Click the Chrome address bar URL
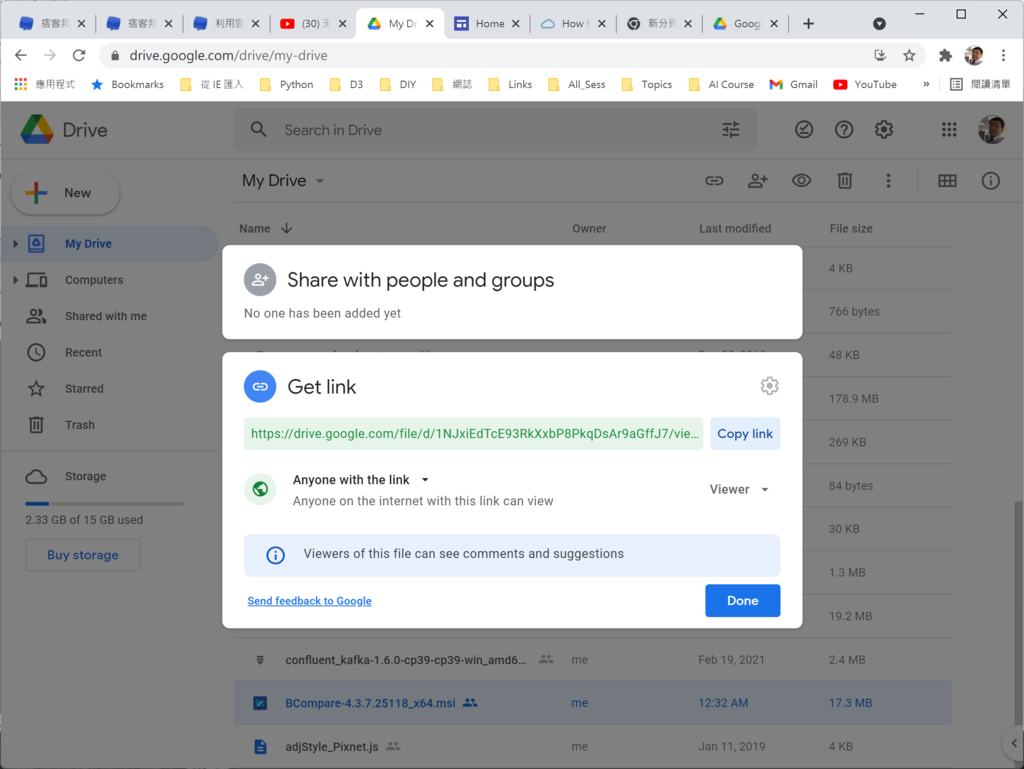 (229, 55)
